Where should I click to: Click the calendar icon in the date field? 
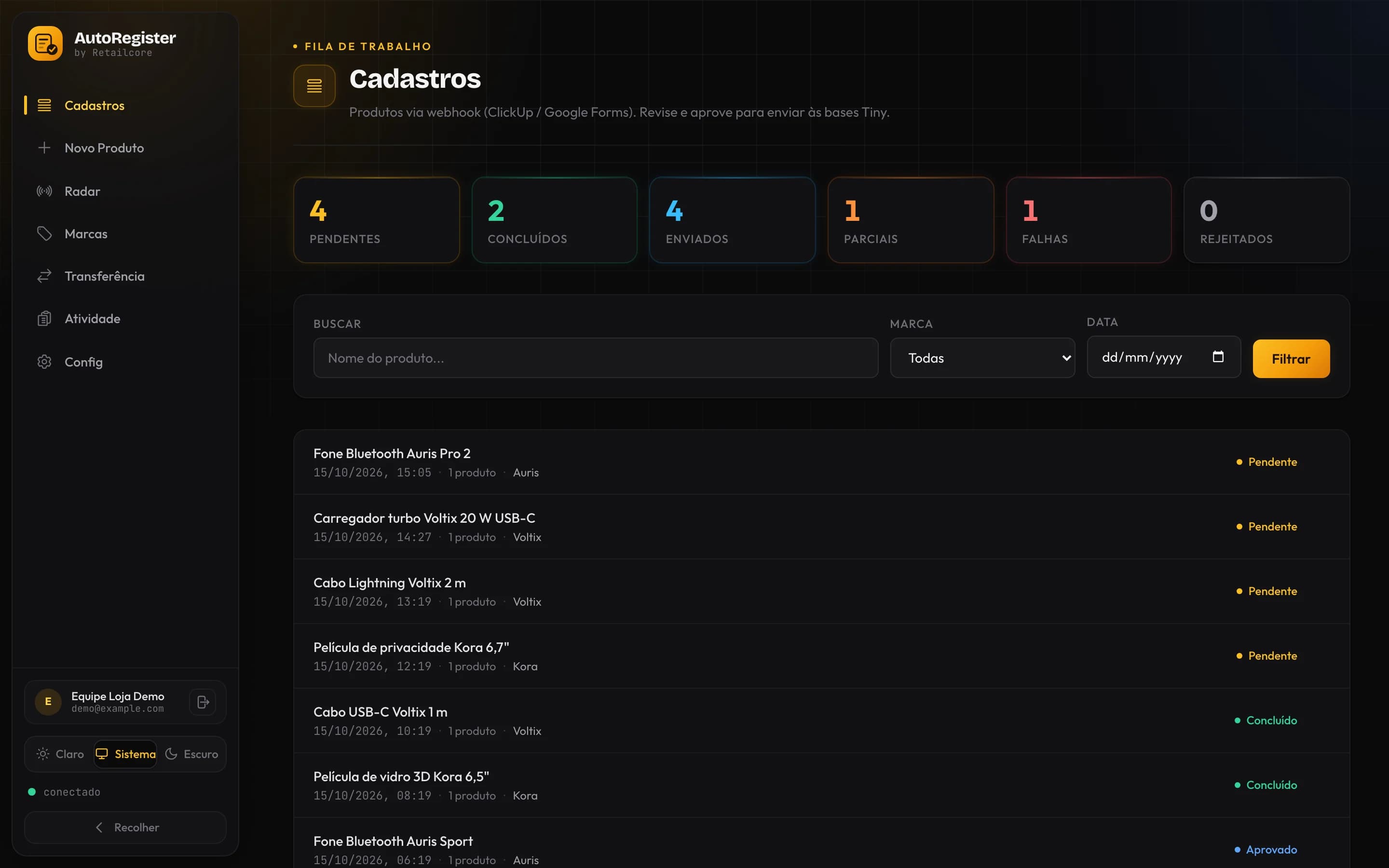(1218, 357)
